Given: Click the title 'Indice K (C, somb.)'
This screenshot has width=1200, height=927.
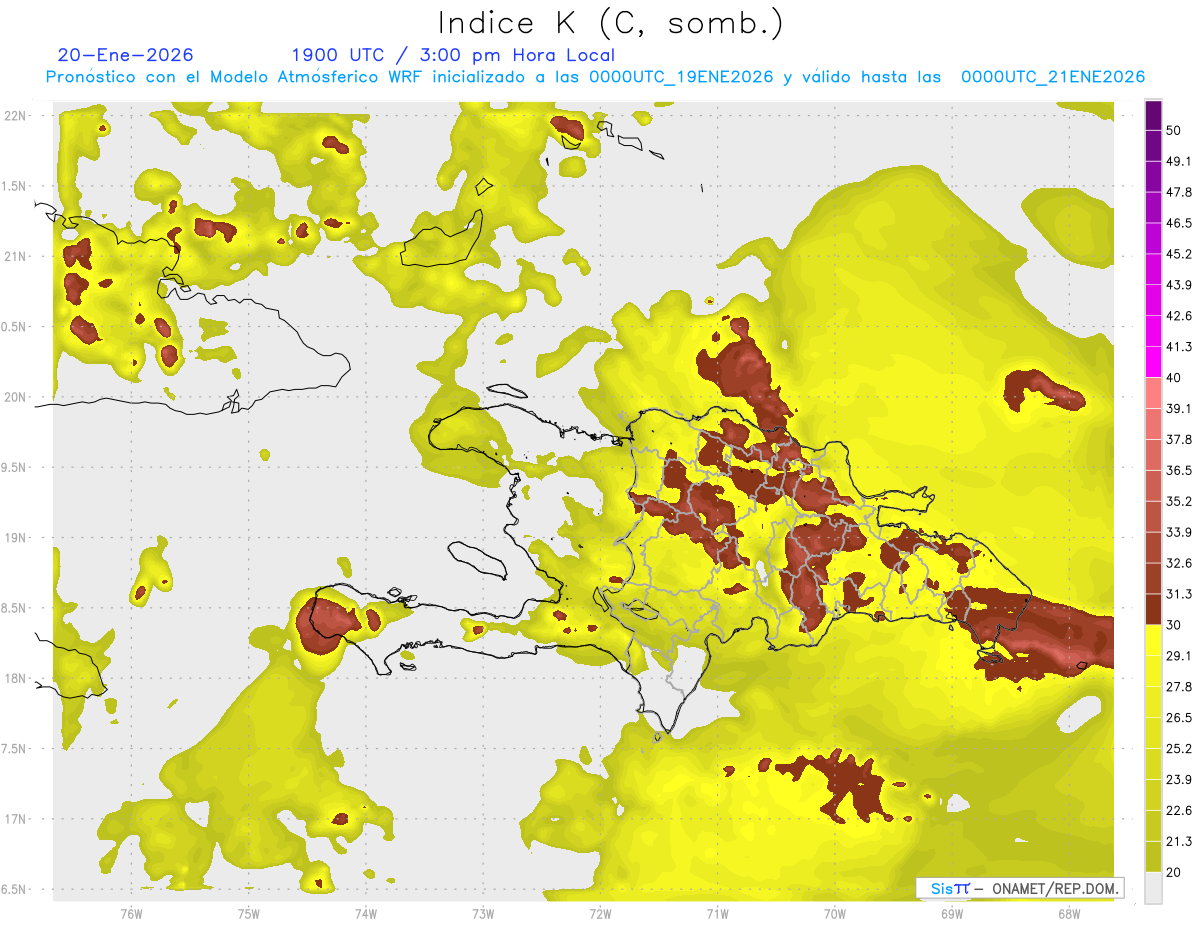Looking at the screenshot, I should pyautogui.click(x=610, y=23).
